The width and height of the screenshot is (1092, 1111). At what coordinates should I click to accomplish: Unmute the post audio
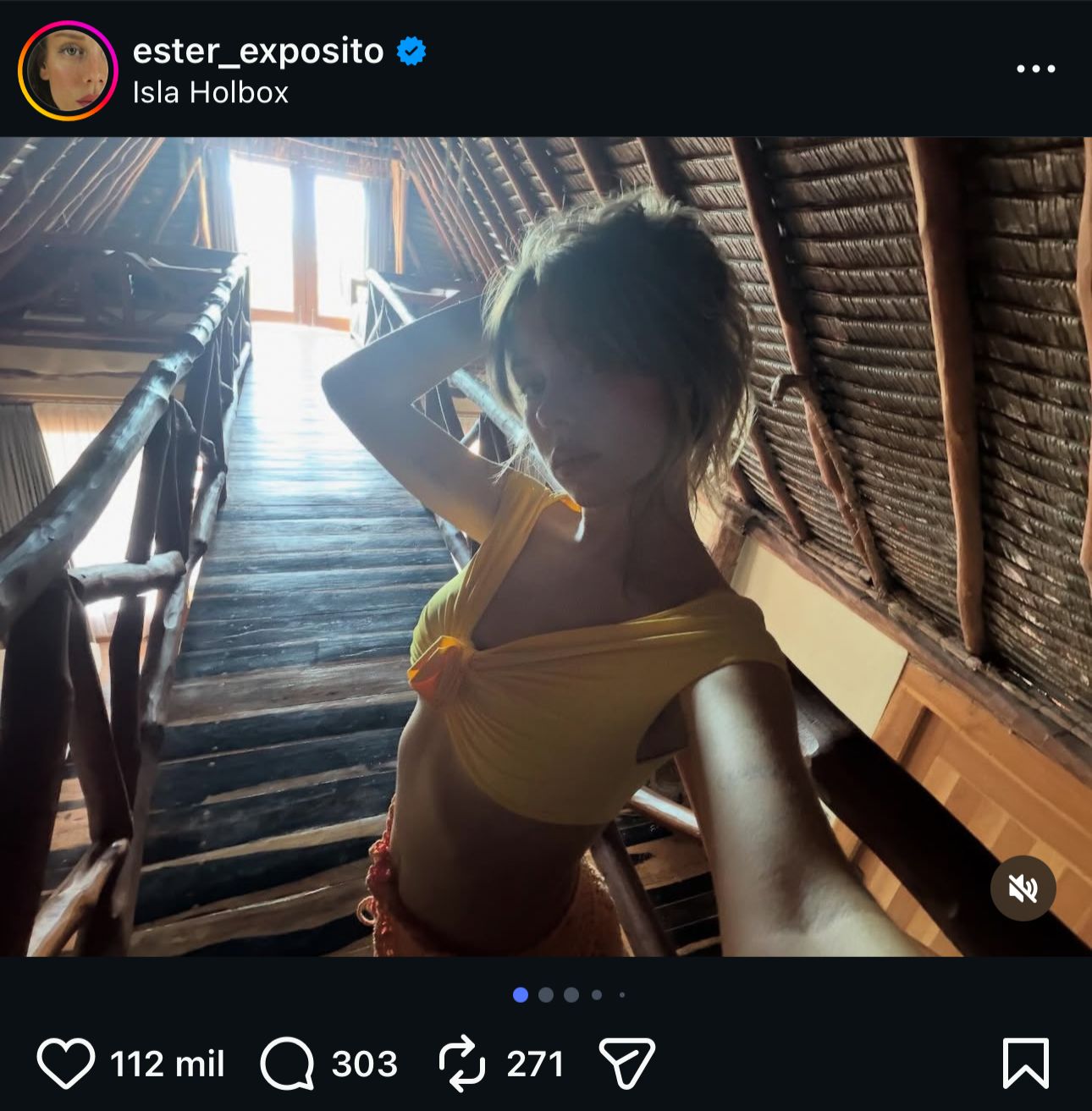[1023, 888]
